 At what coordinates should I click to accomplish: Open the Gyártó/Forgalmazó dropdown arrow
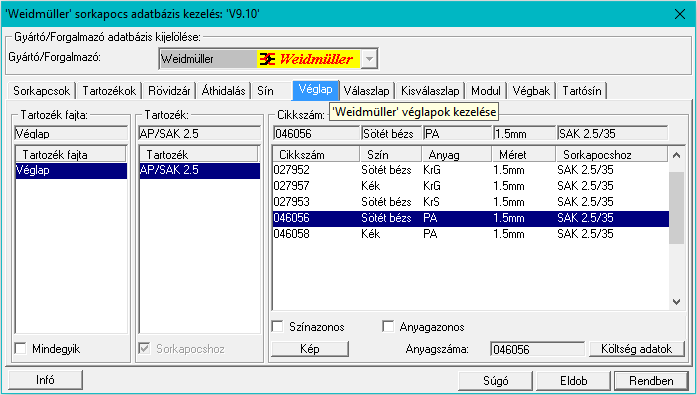pyautogui.click(x=369, y=59)
